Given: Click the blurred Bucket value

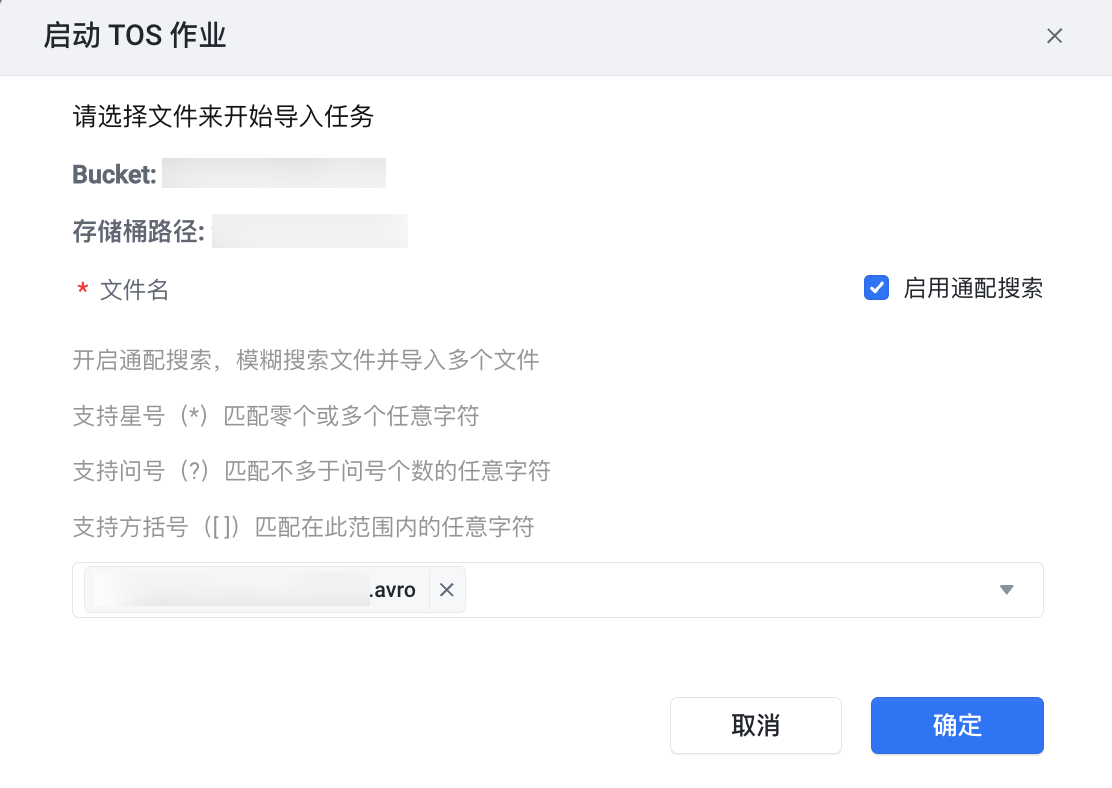Looking at the screenshot, I should click(274, 174).
